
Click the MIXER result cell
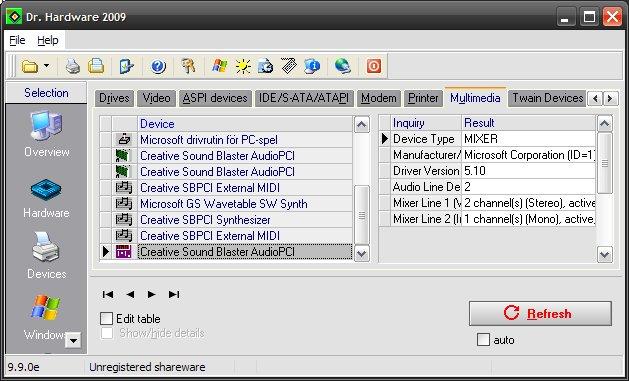[x=529, y=139]
